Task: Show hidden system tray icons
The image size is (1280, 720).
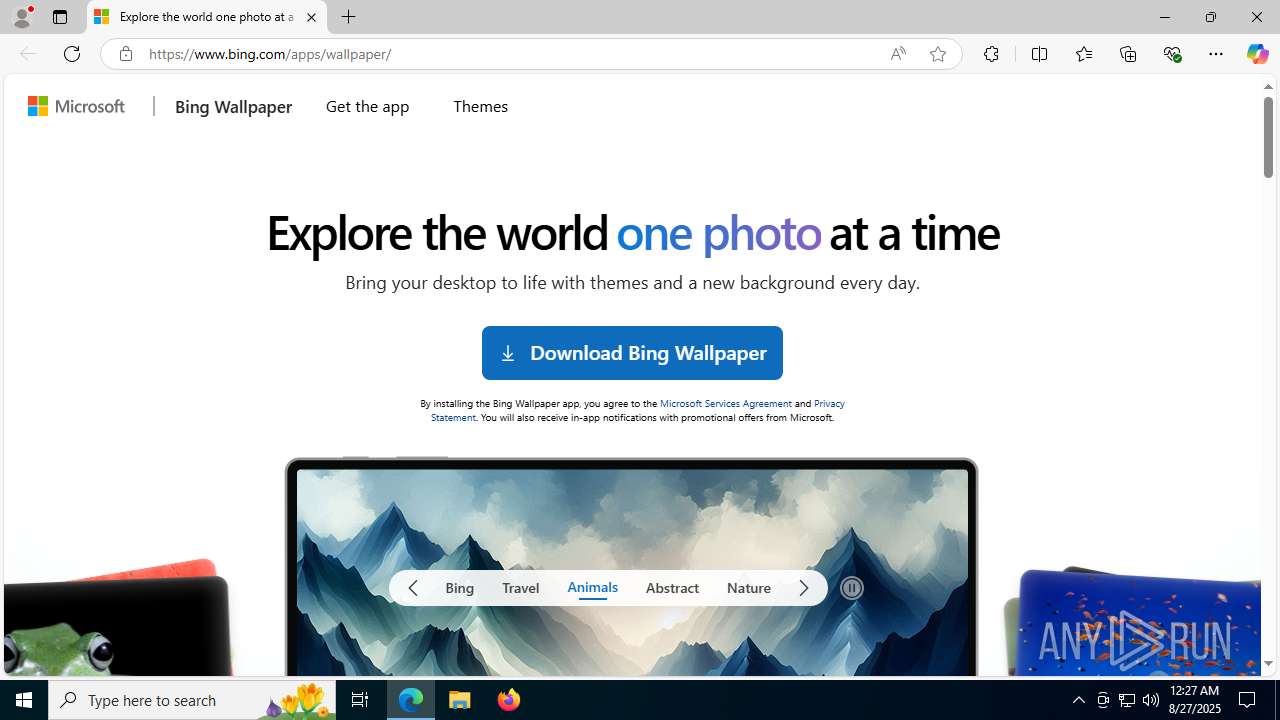Action: (1078, 700)
